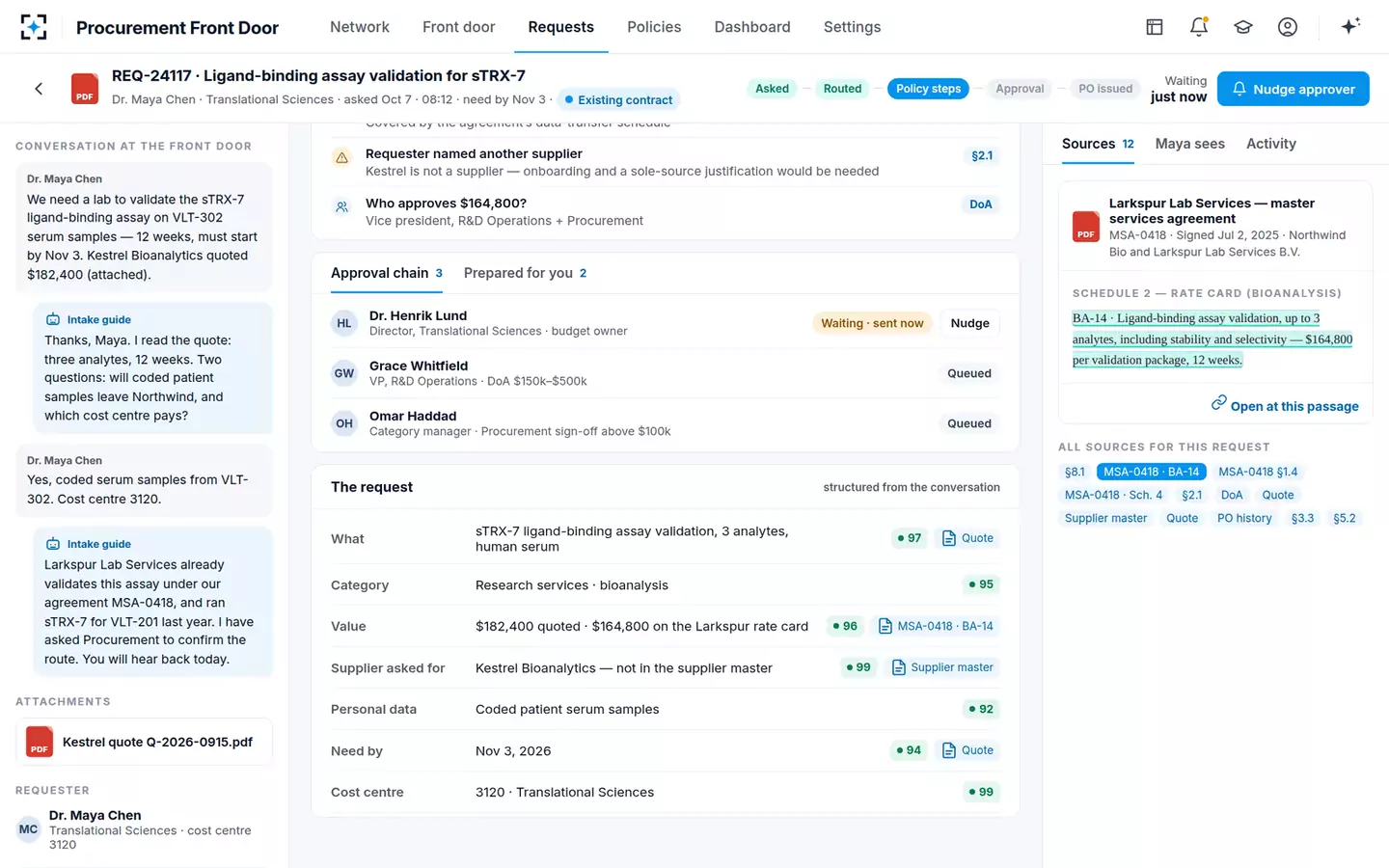Switch to the Maya sees tab
Image resolution: width=1389 pixels, height=868 pixels.
pyautogui.click(x=1190, y=144)
